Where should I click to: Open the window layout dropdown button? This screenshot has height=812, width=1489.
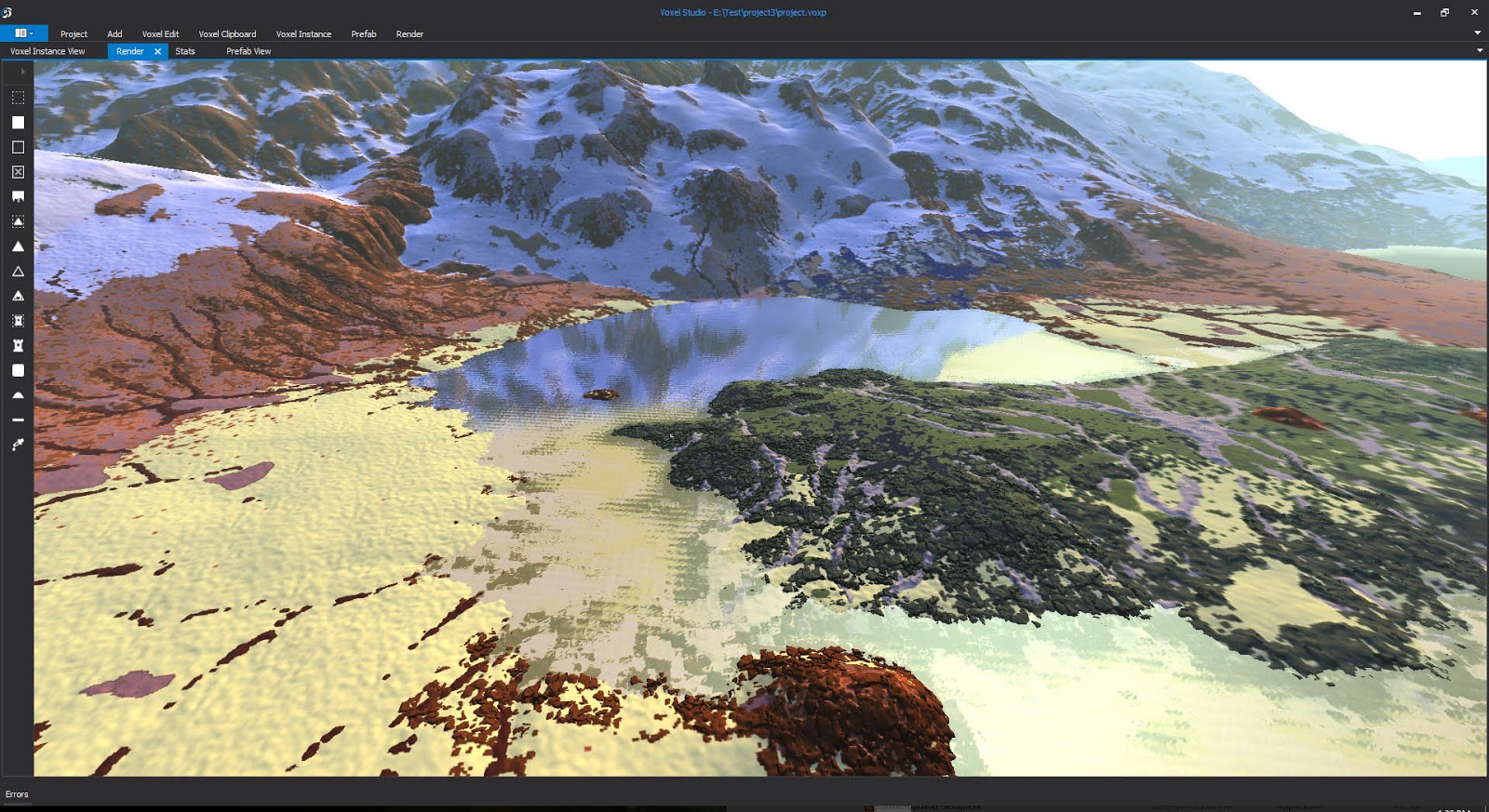(x=24, y=33)
